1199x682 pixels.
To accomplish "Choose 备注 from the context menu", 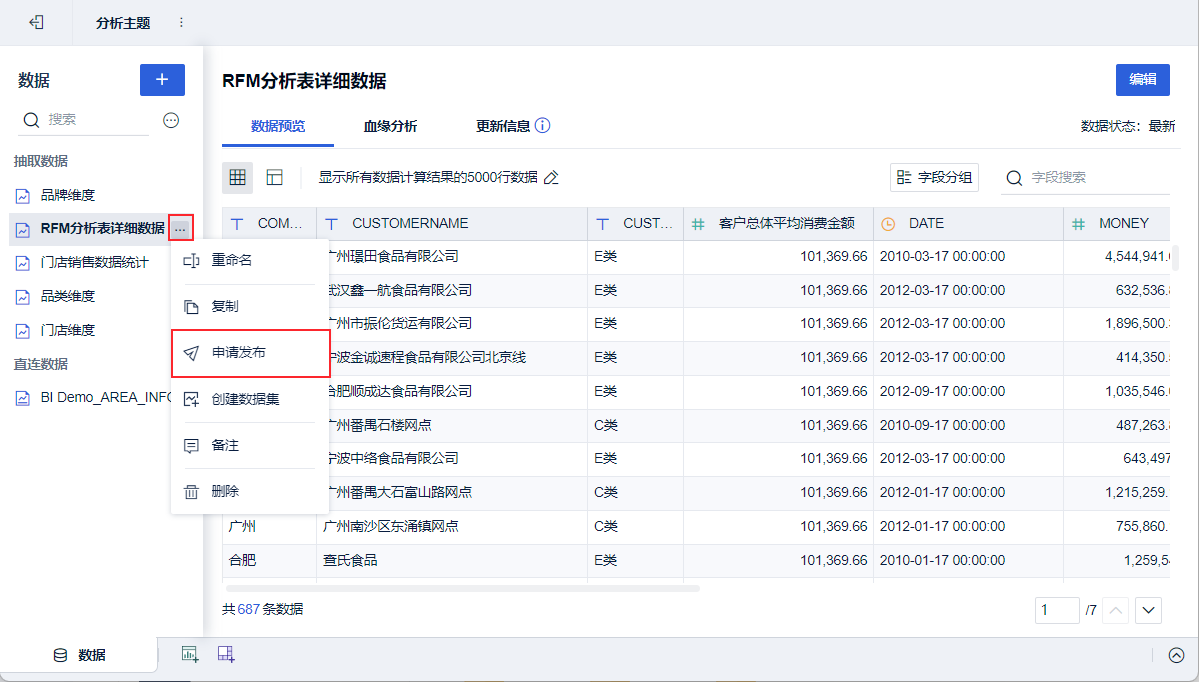I will (x=250, y=446).
